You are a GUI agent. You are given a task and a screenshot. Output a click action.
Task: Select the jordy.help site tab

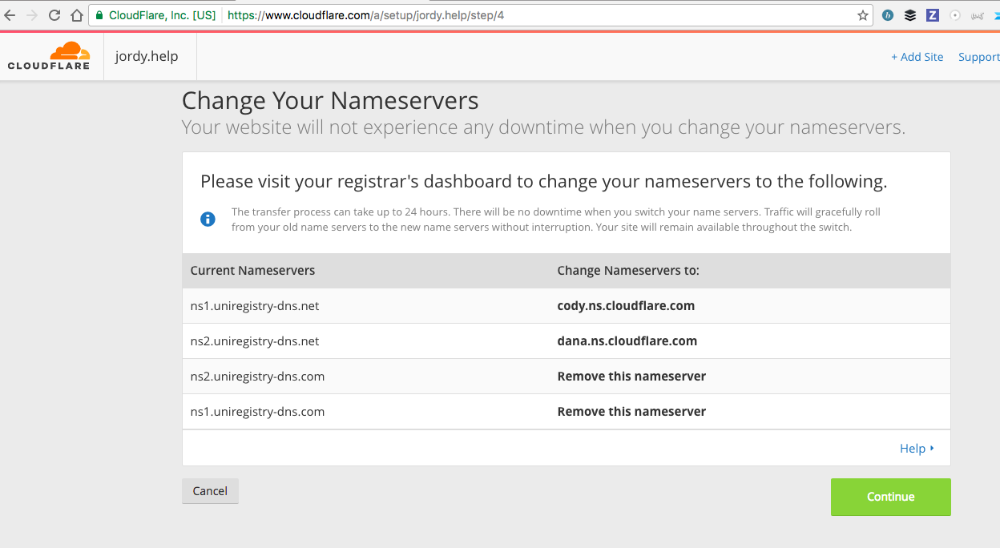click(x=147, y=56)
